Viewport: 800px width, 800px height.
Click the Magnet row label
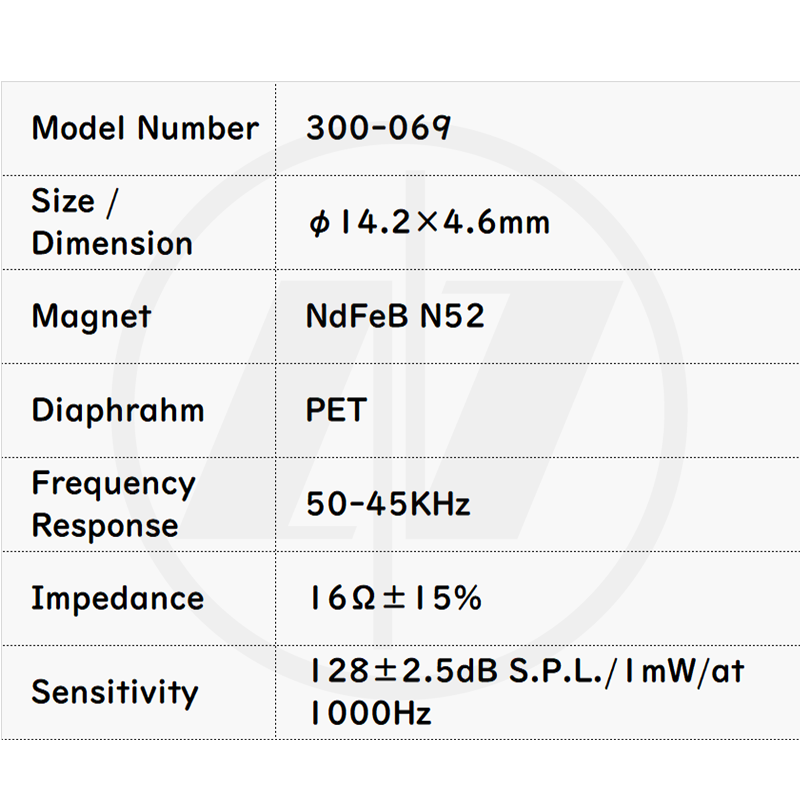pos(91,316)
